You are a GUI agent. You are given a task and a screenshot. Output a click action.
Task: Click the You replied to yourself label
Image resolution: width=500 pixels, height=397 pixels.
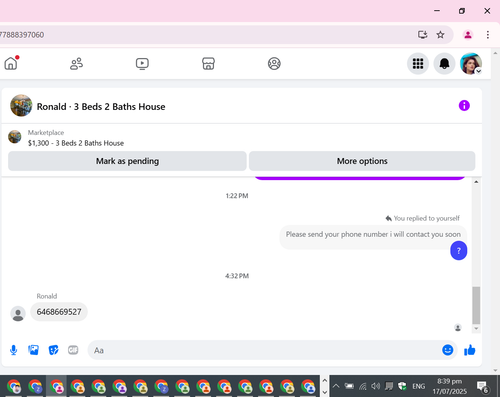pos(423,218)
